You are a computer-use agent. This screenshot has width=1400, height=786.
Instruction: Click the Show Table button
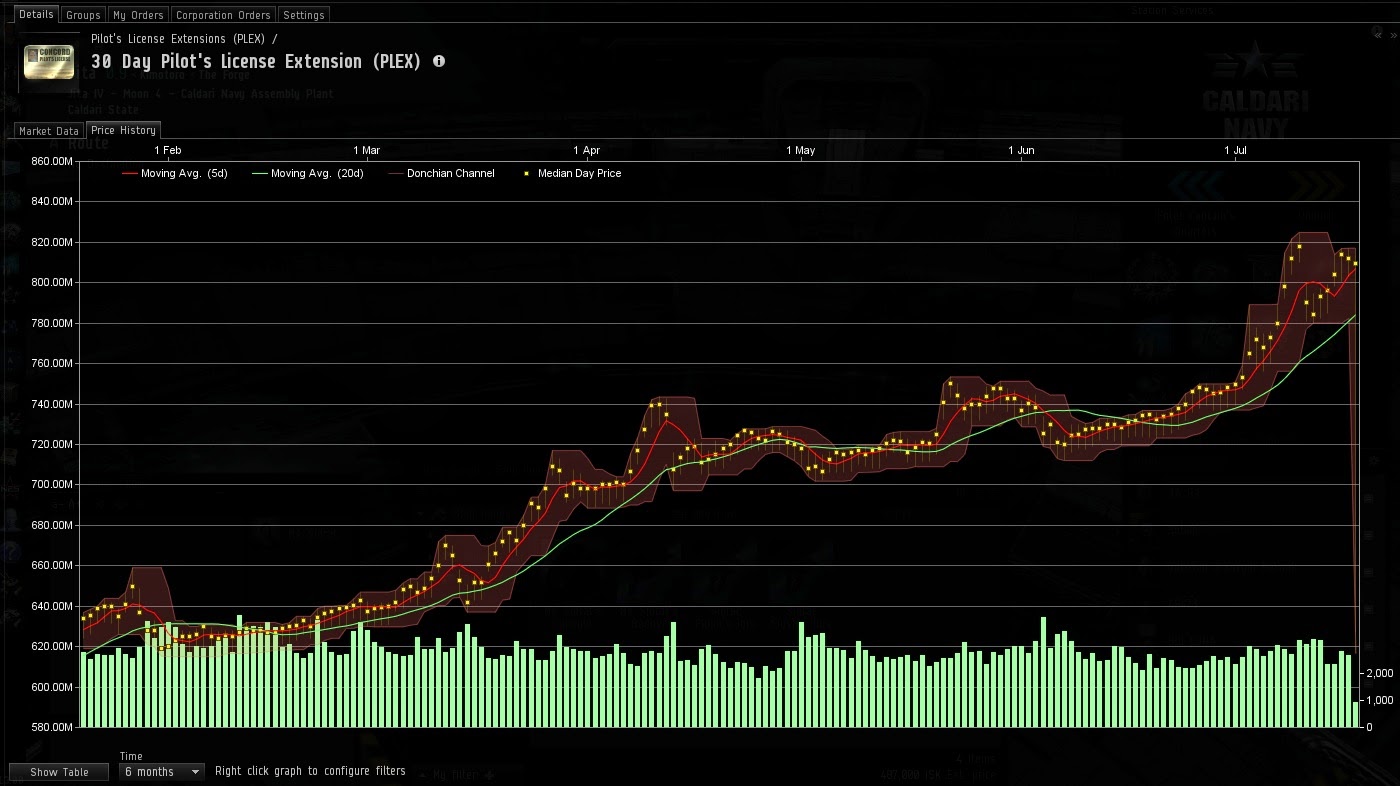(x=59, y=772)
